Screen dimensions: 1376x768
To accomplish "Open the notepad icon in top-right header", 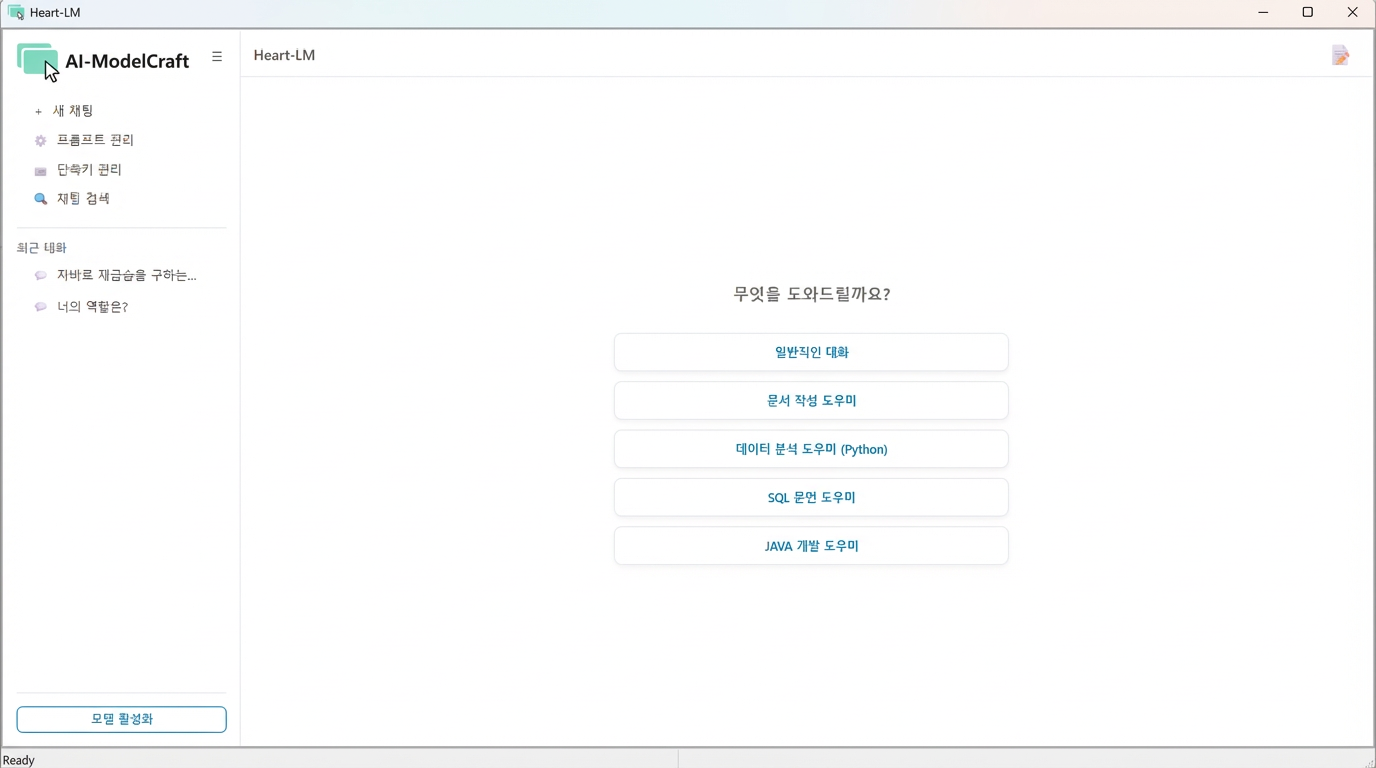I will (1340, 56).
